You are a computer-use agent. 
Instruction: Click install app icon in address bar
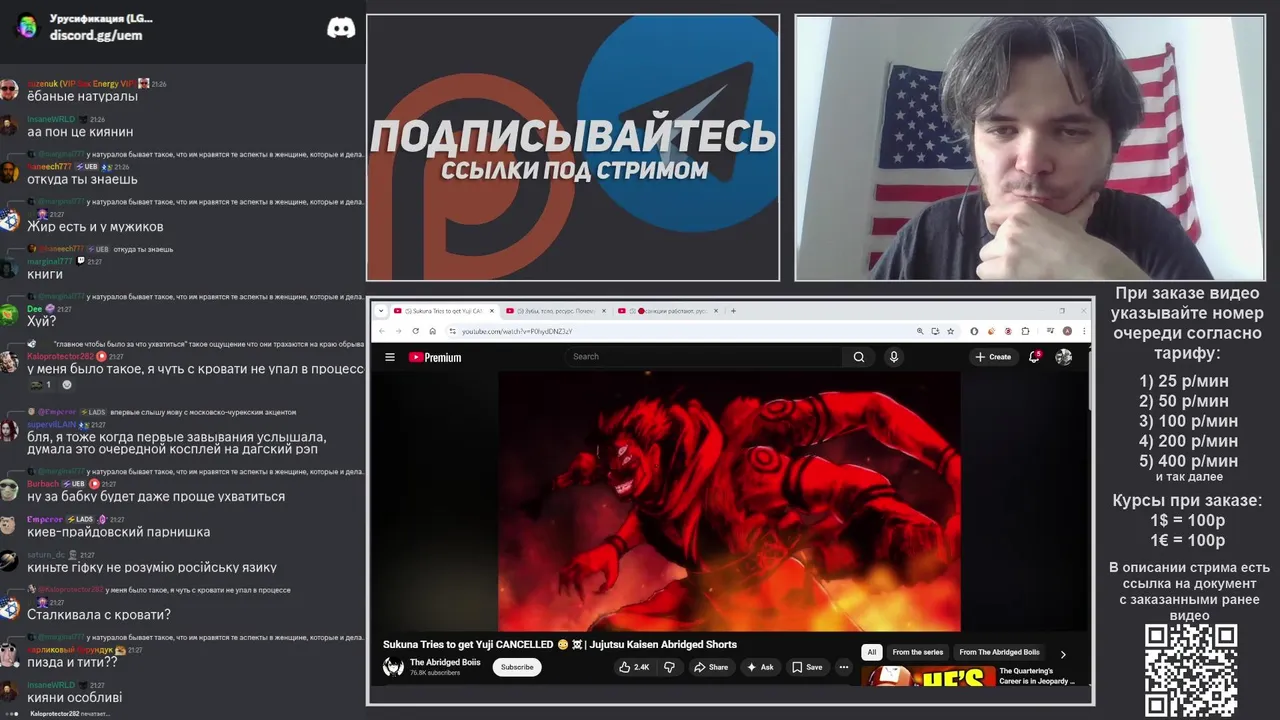(935, 331)
